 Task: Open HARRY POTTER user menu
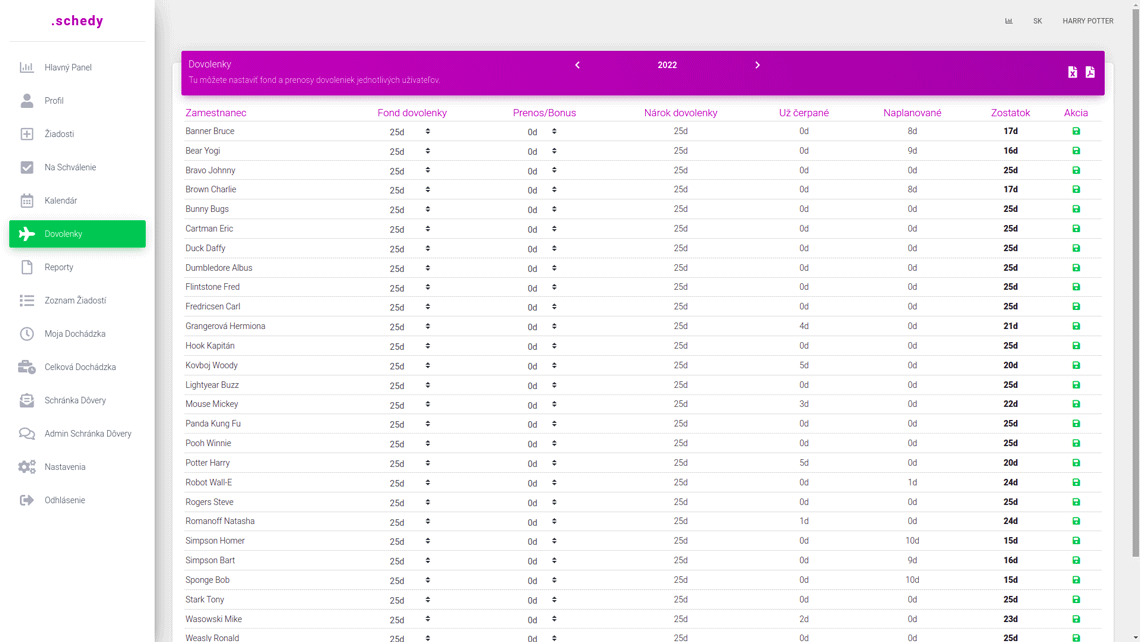pyautogui.click(x=1087, y=21)
